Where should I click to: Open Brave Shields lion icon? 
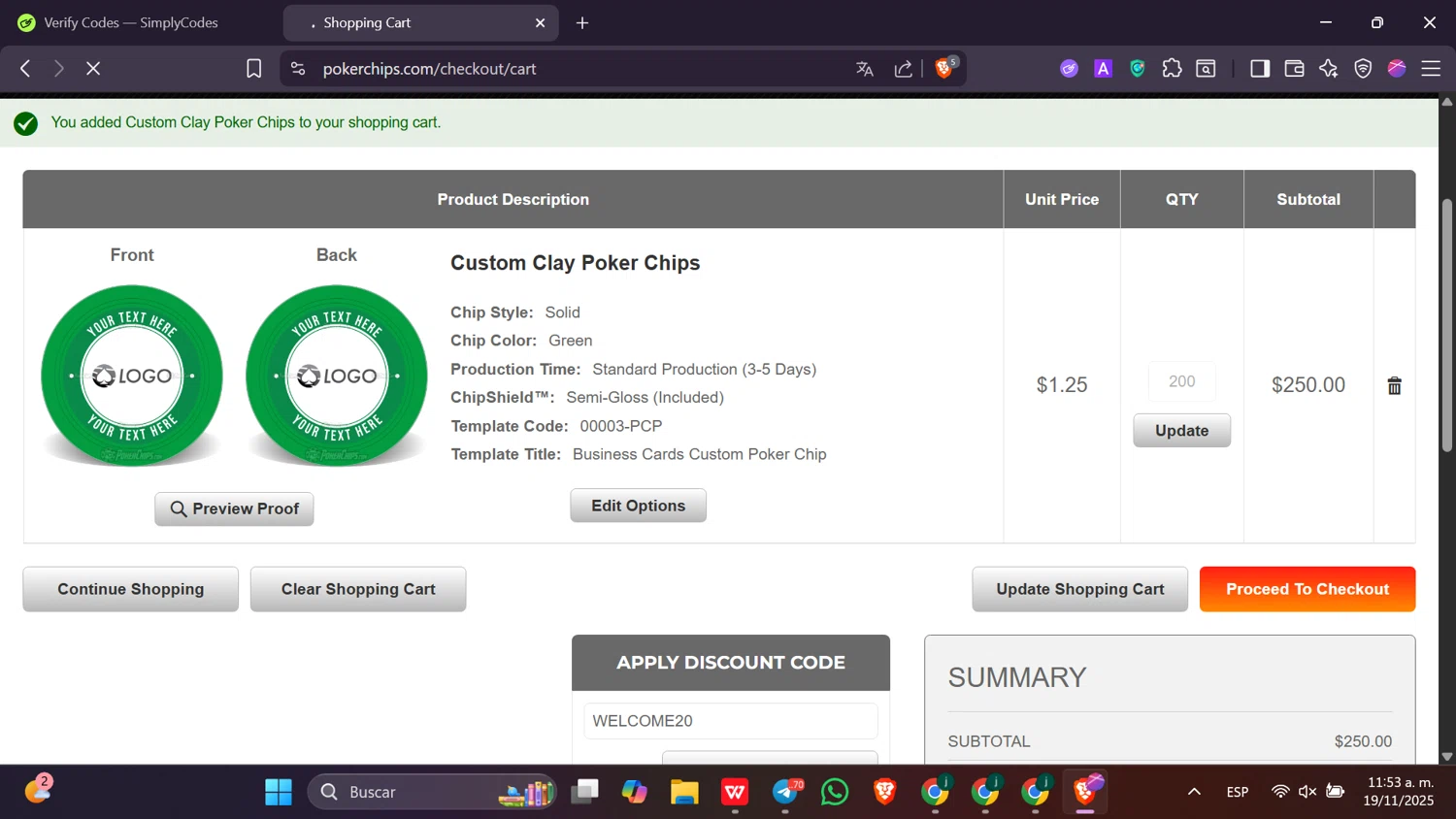point(943,68)
